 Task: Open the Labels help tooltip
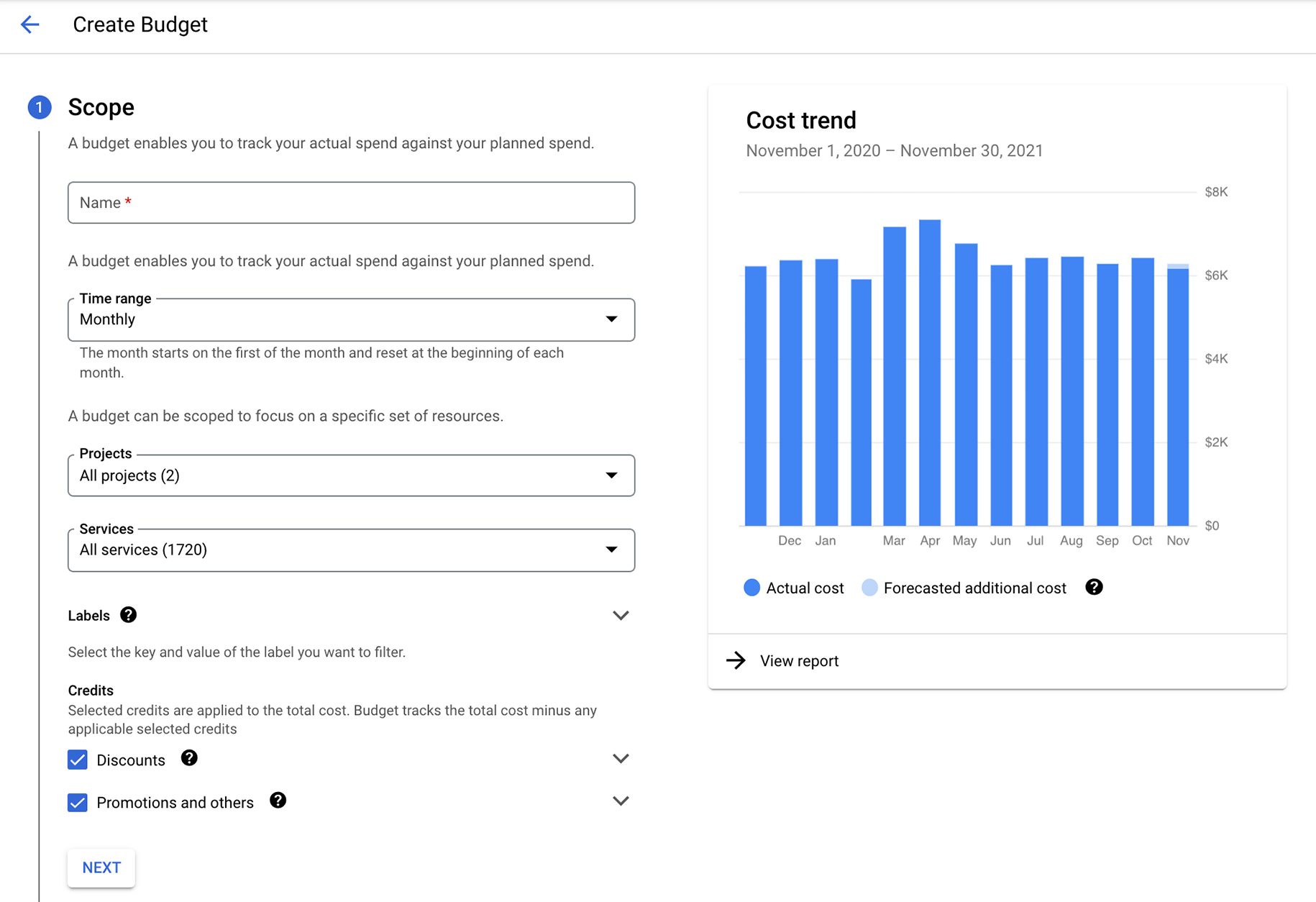coord(128,615)
